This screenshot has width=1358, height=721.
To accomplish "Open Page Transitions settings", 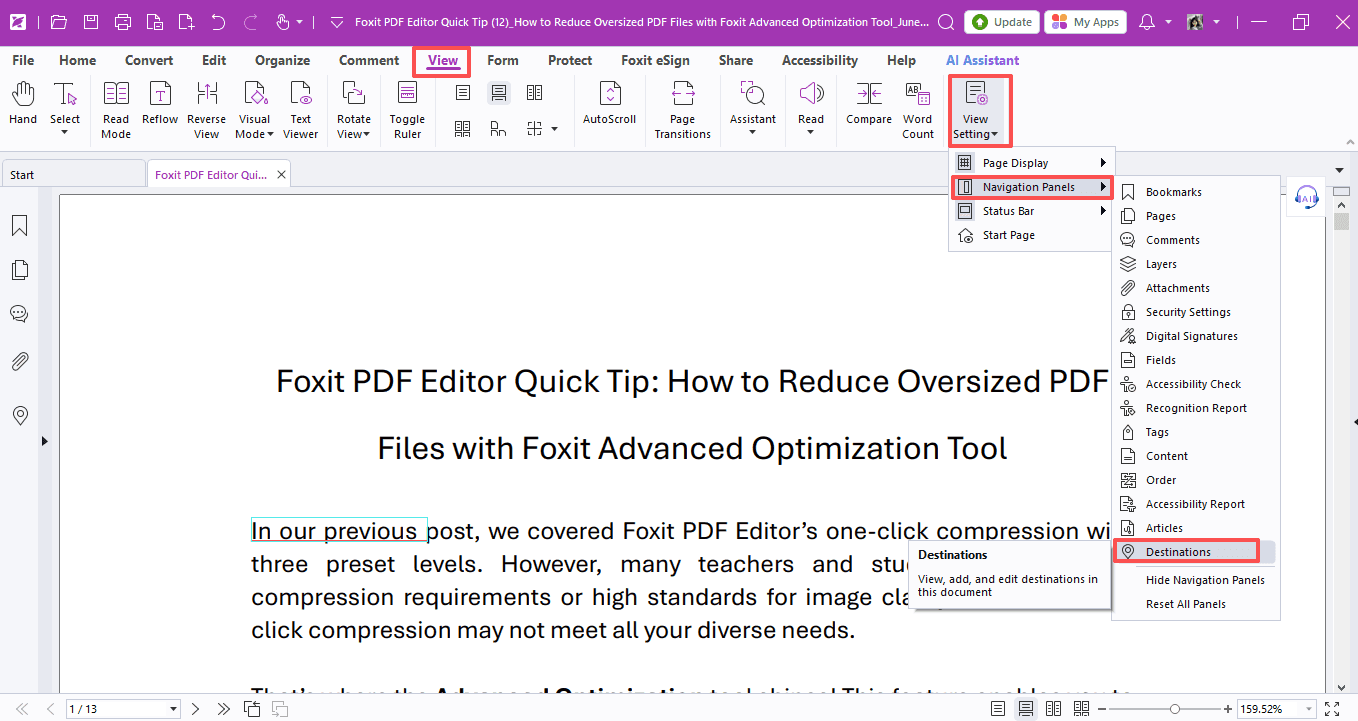I will [x=683, y=110].
